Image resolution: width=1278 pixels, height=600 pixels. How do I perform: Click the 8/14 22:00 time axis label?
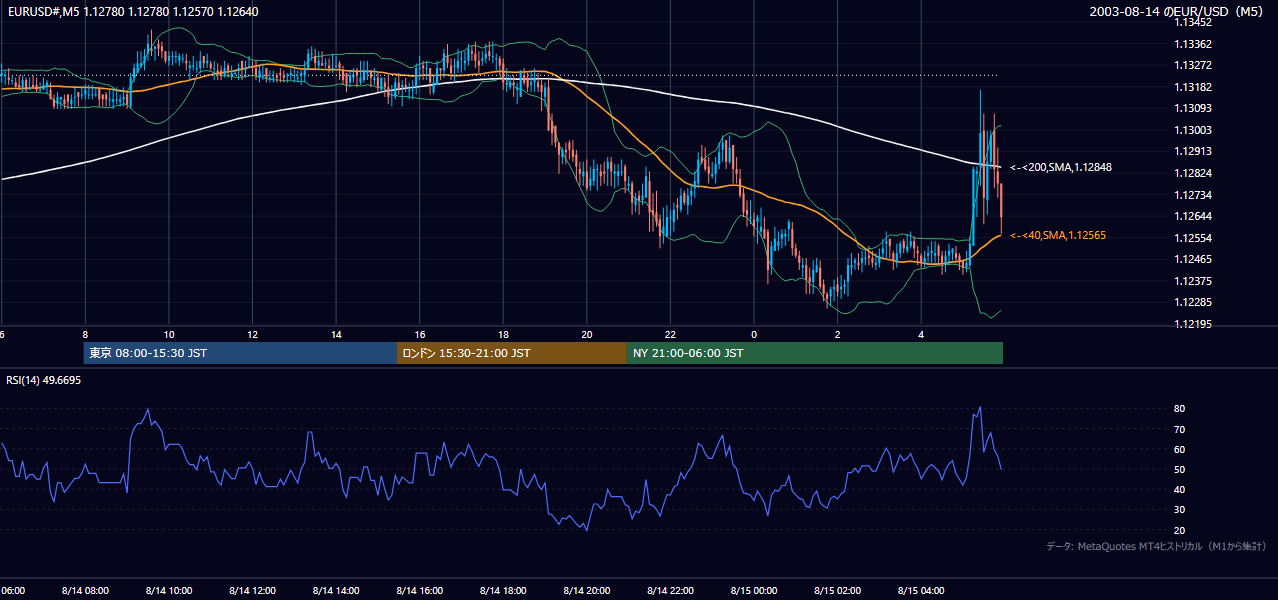click(670, 590)
